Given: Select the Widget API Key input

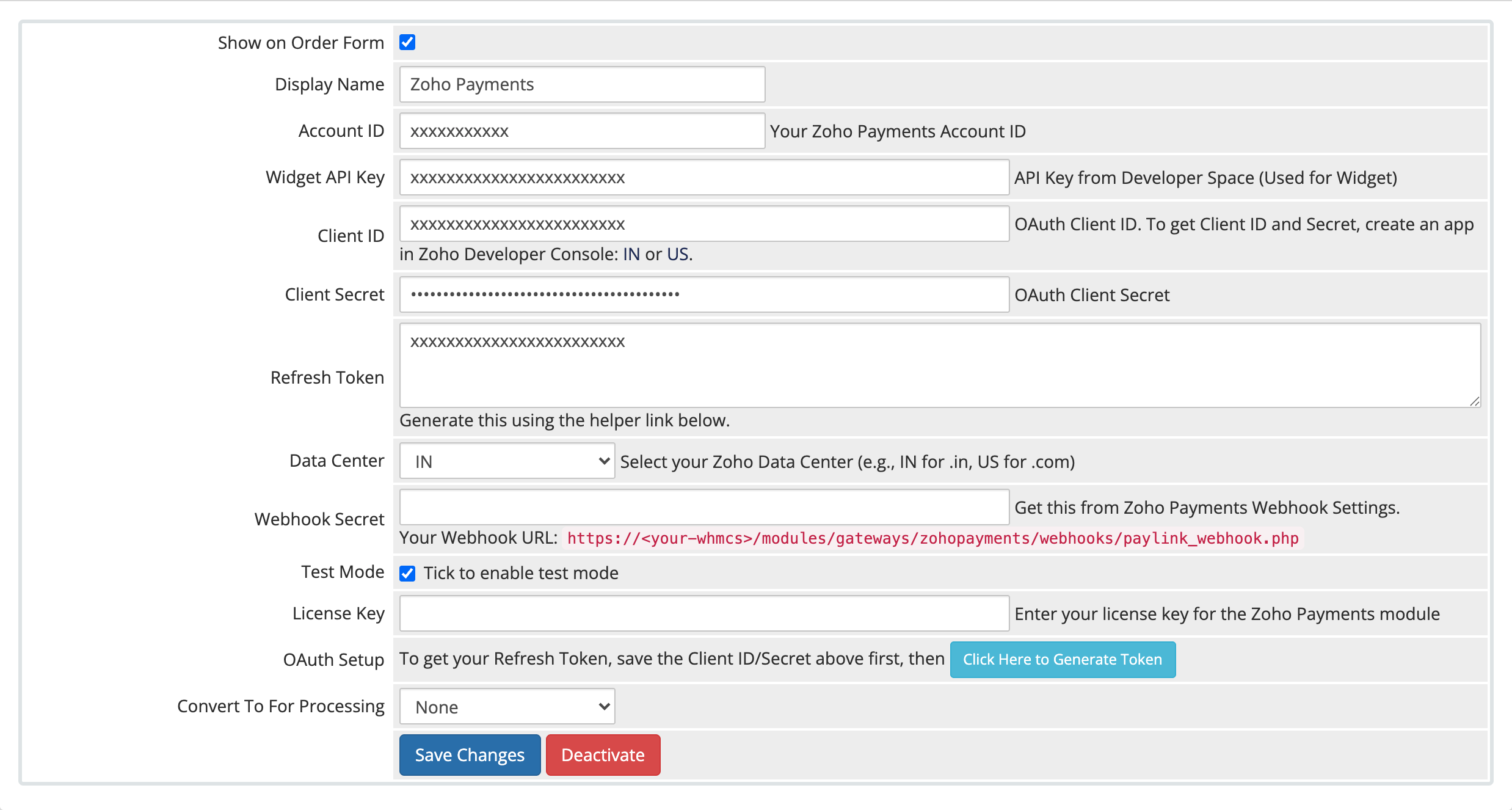Looking at the screenshot, I should click(x=704, y=178).
